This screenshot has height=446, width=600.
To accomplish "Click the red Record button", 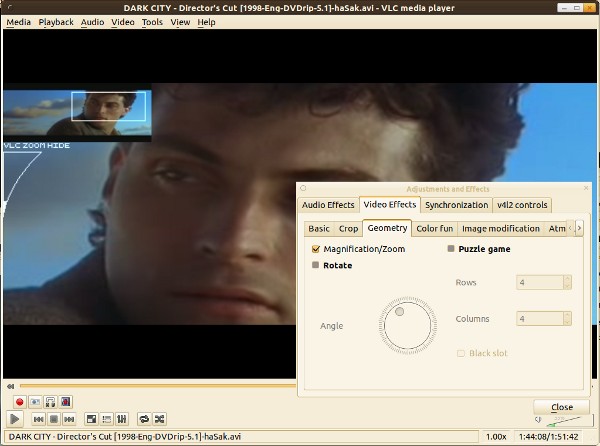I will (x=20, y=402).
